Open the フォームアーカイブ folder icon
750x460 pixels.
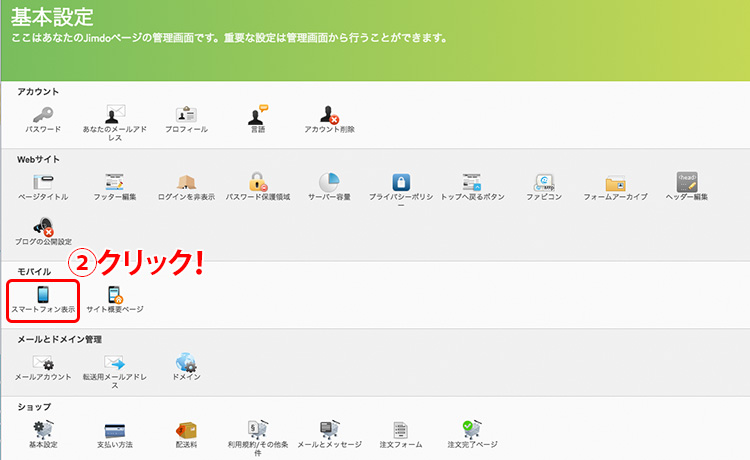click(x=615, y=183)
